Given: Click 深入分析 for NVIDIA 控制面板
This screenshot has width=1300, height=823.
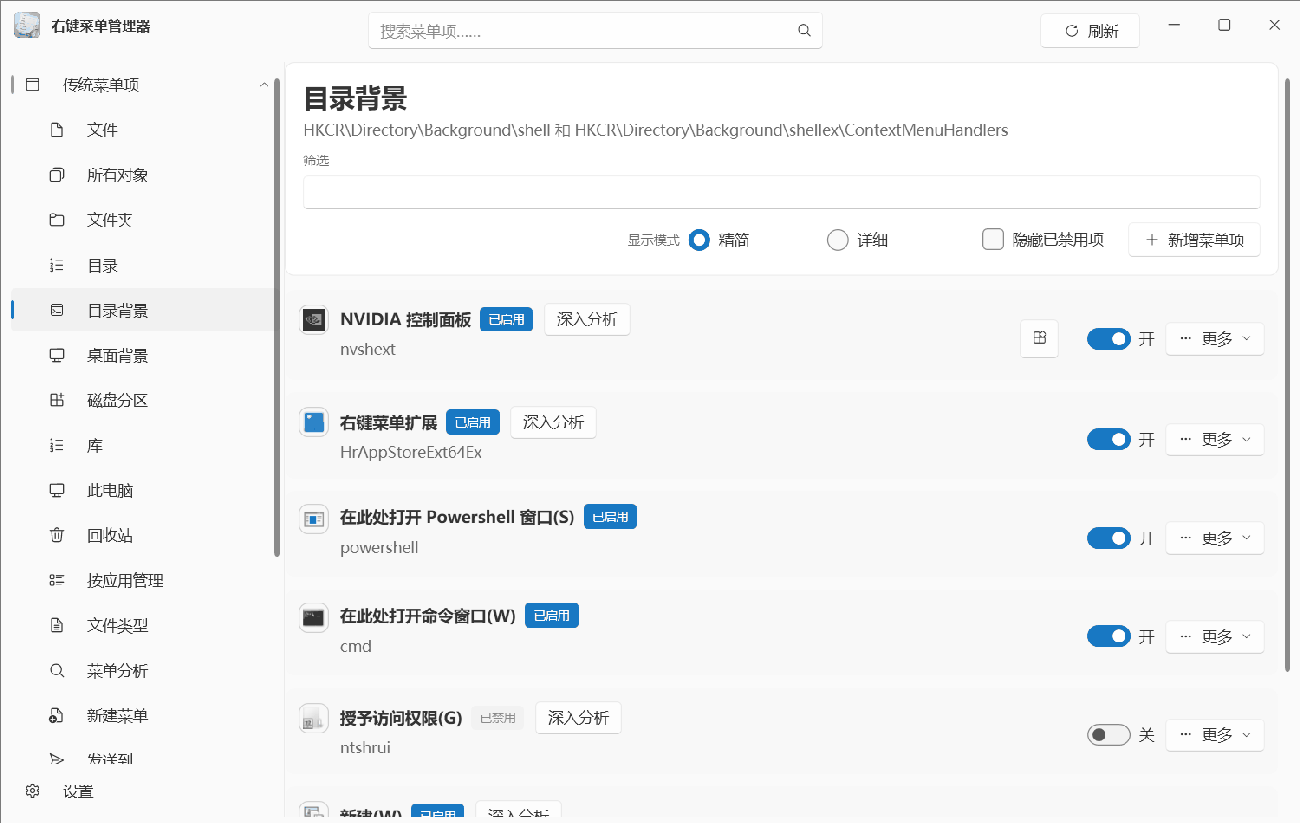Looking at the screenshot, I should click(x=587, y=319).
